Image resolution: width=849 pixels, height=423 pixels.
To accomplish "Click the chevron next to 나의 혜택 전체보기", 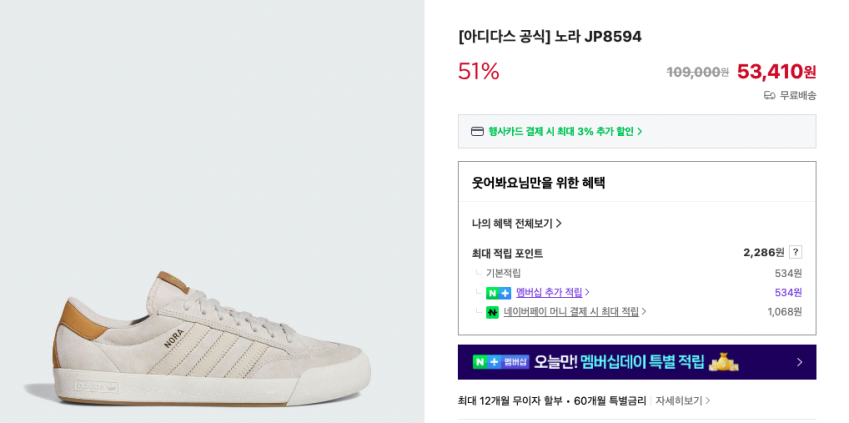I will (x=558, y=223).
